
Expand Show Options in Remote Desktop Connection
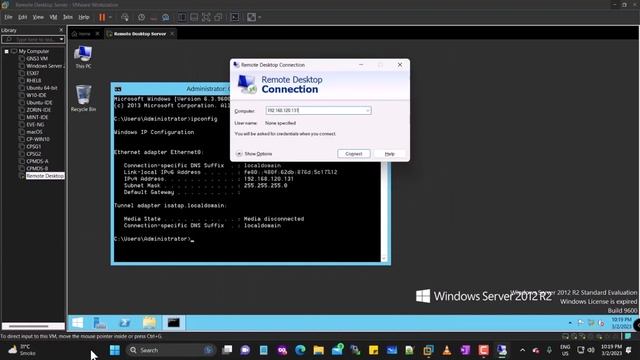(x=254, y=154)
